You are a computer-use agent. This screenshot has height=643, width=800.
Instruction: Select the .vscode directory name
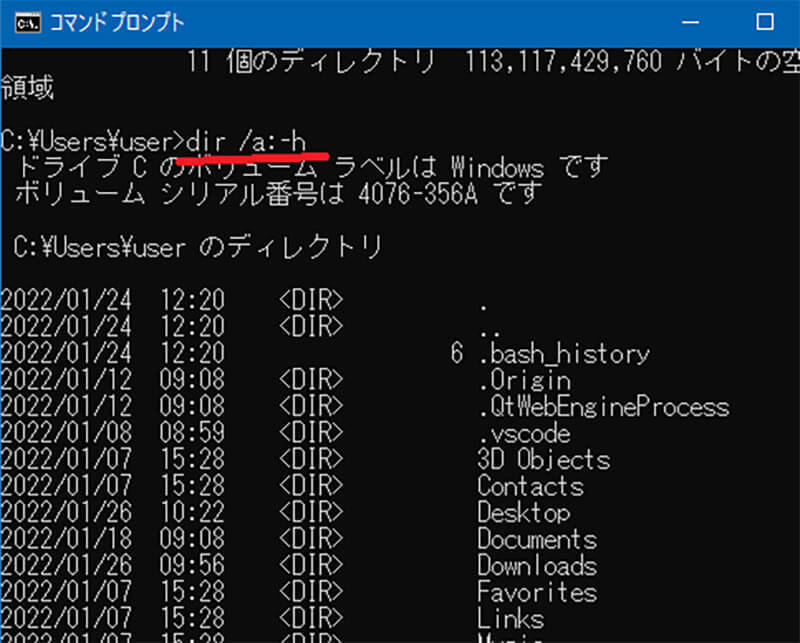pyautogui.click(x=525, y=434)
